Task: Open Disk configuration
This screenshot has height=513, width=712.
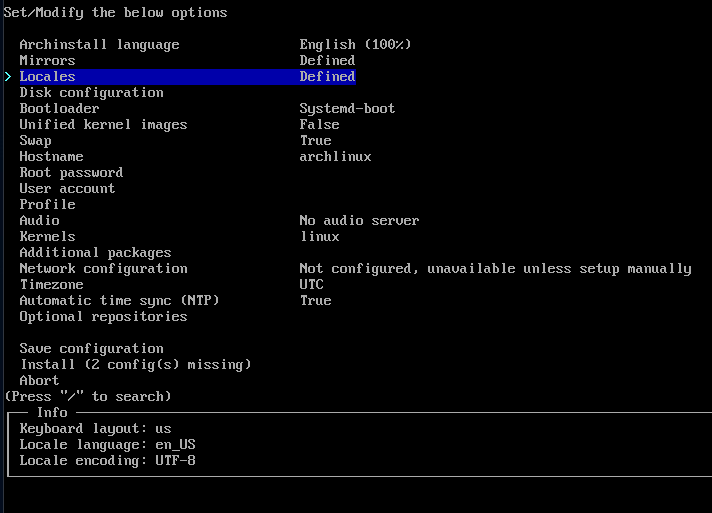Action: [x=91, y=93]
